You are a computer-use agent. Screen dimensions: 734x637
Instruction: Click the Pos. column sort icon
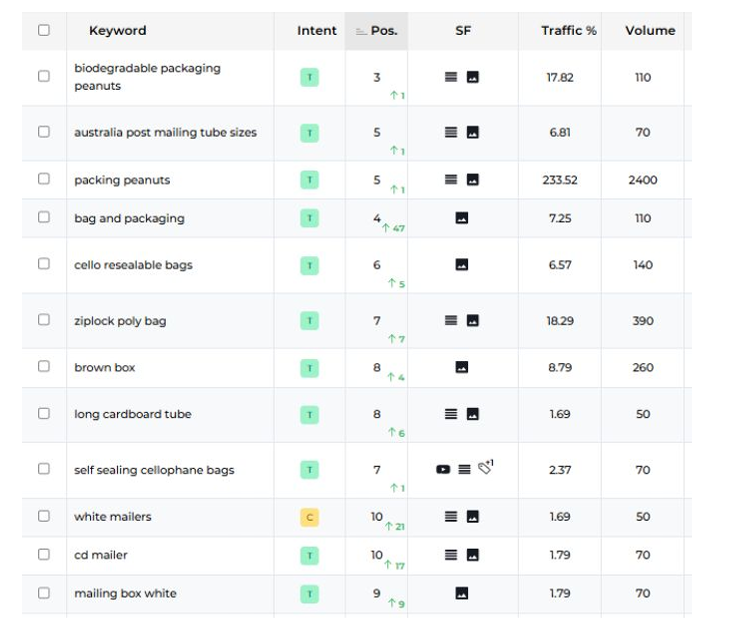pyautogui.click(x=361, y=31)
